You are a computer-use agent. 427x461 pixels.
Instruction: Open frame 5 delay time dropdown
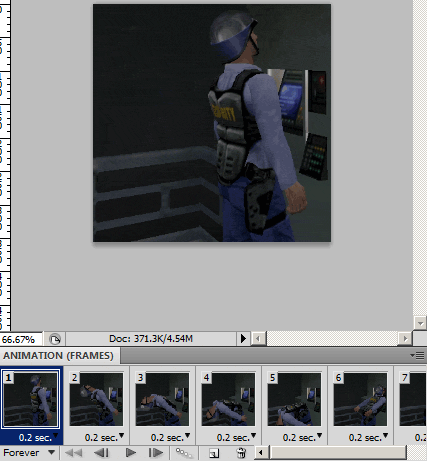point(302,437)
